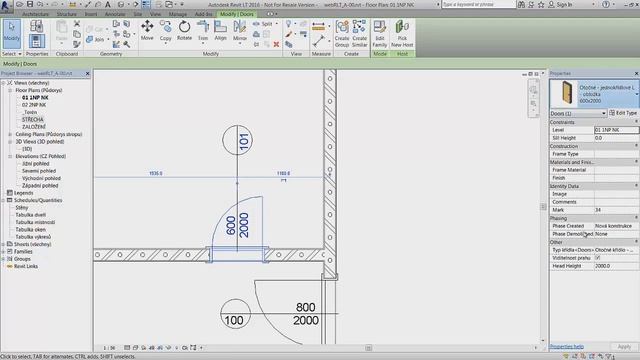
Task: Click the Save icon in Quick Access toolbar
Action: tap(30, 4)
